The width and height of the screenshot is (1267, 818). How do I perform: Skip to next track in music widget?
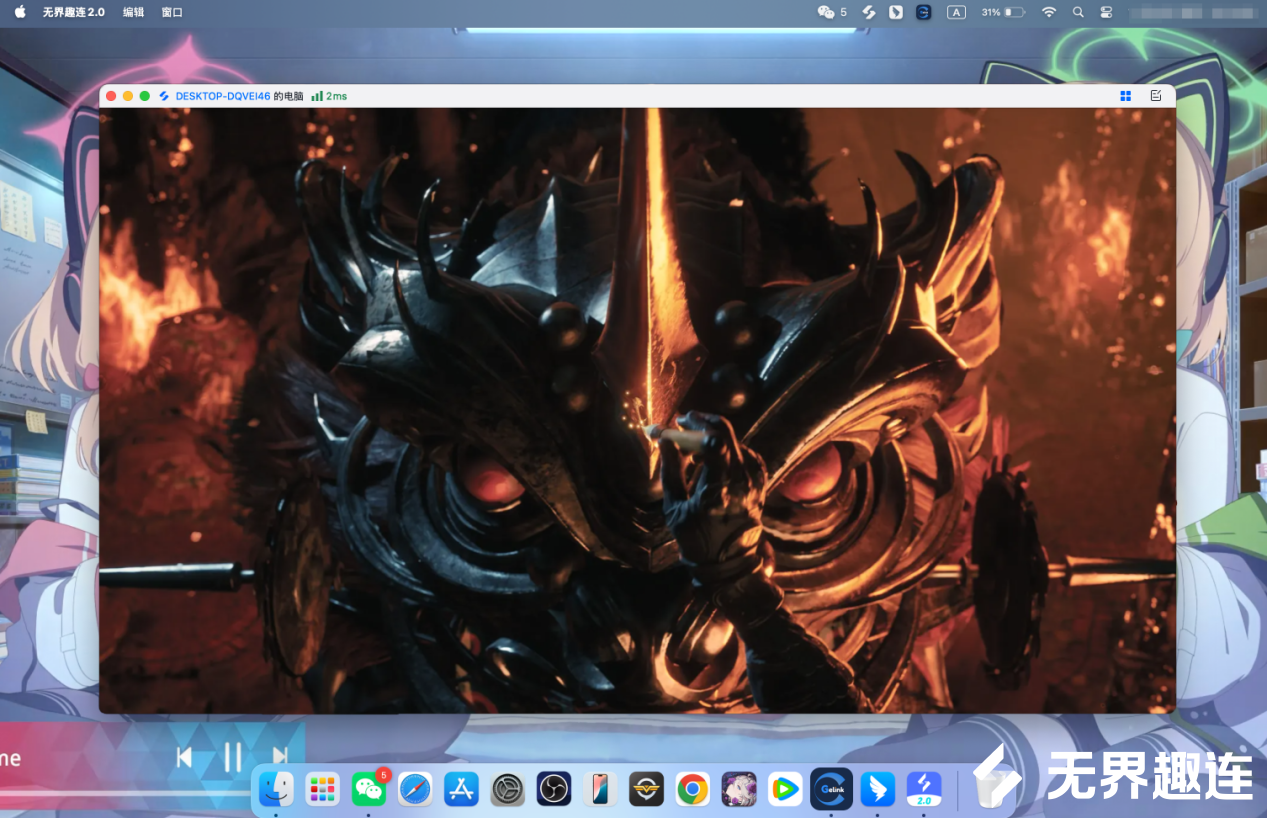(280, 757)
